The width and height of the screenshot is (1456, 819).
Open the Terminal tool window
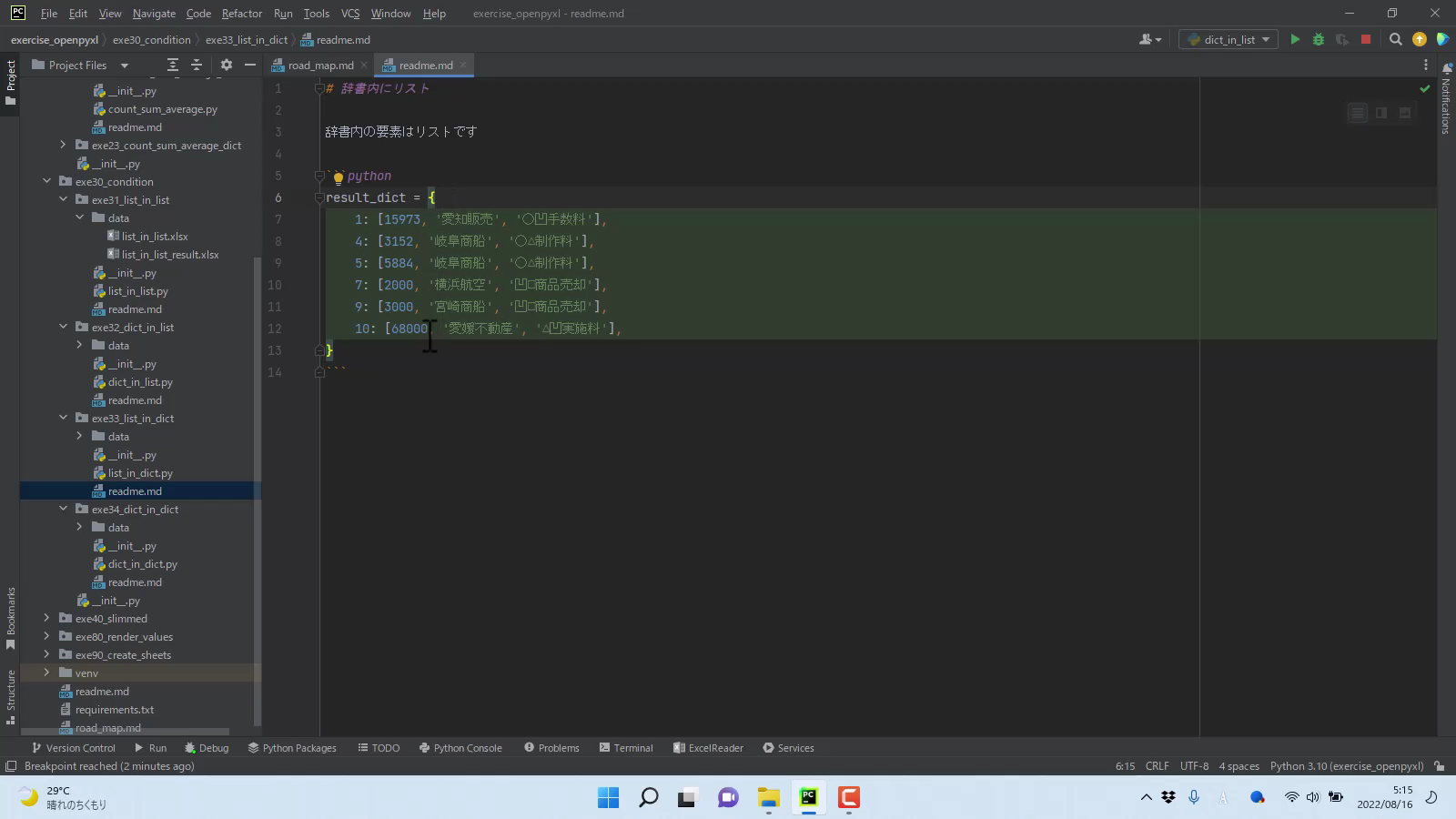click(626, 747)
